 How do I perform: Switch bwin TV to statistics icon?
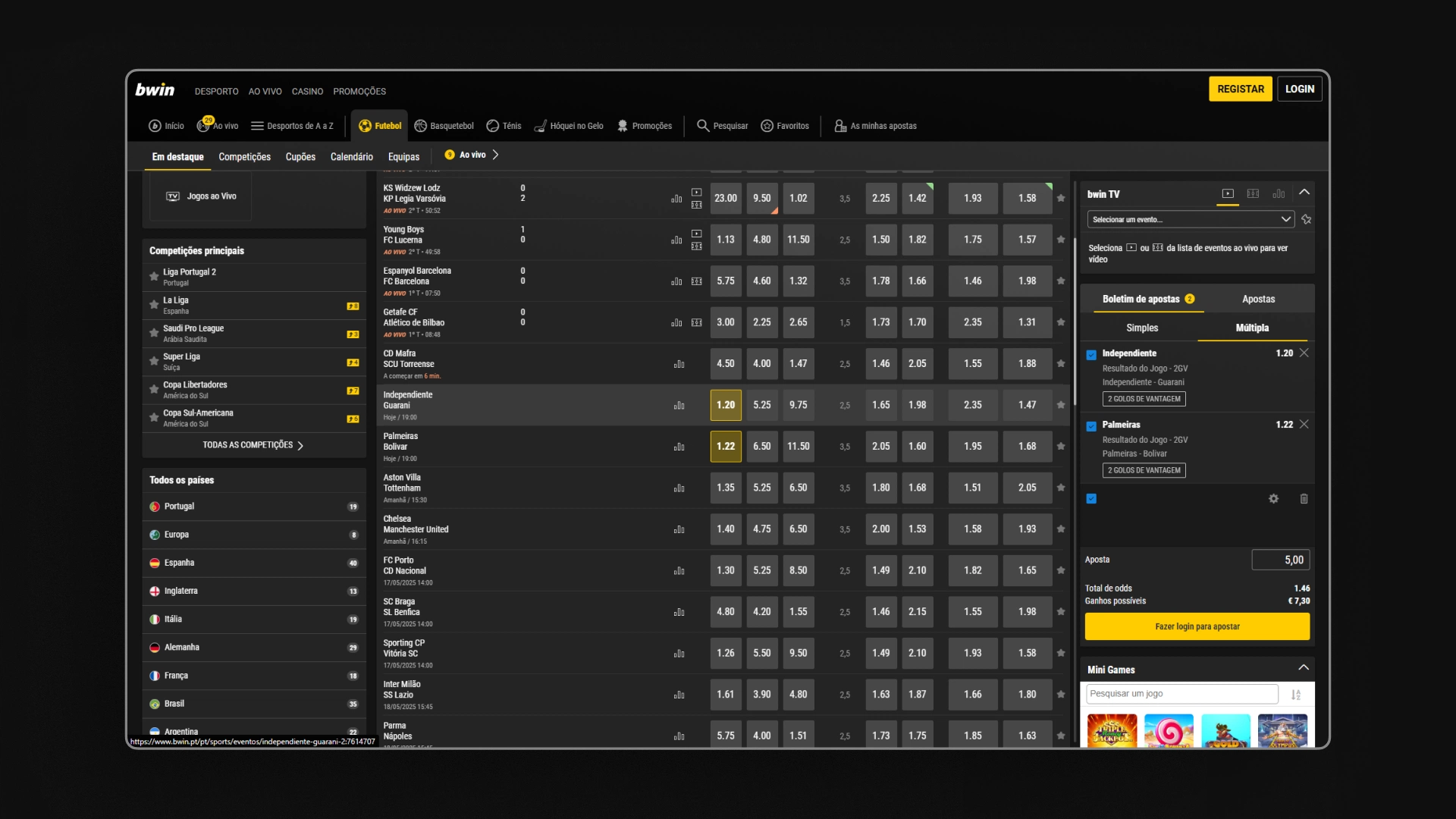pos(1279,194)
